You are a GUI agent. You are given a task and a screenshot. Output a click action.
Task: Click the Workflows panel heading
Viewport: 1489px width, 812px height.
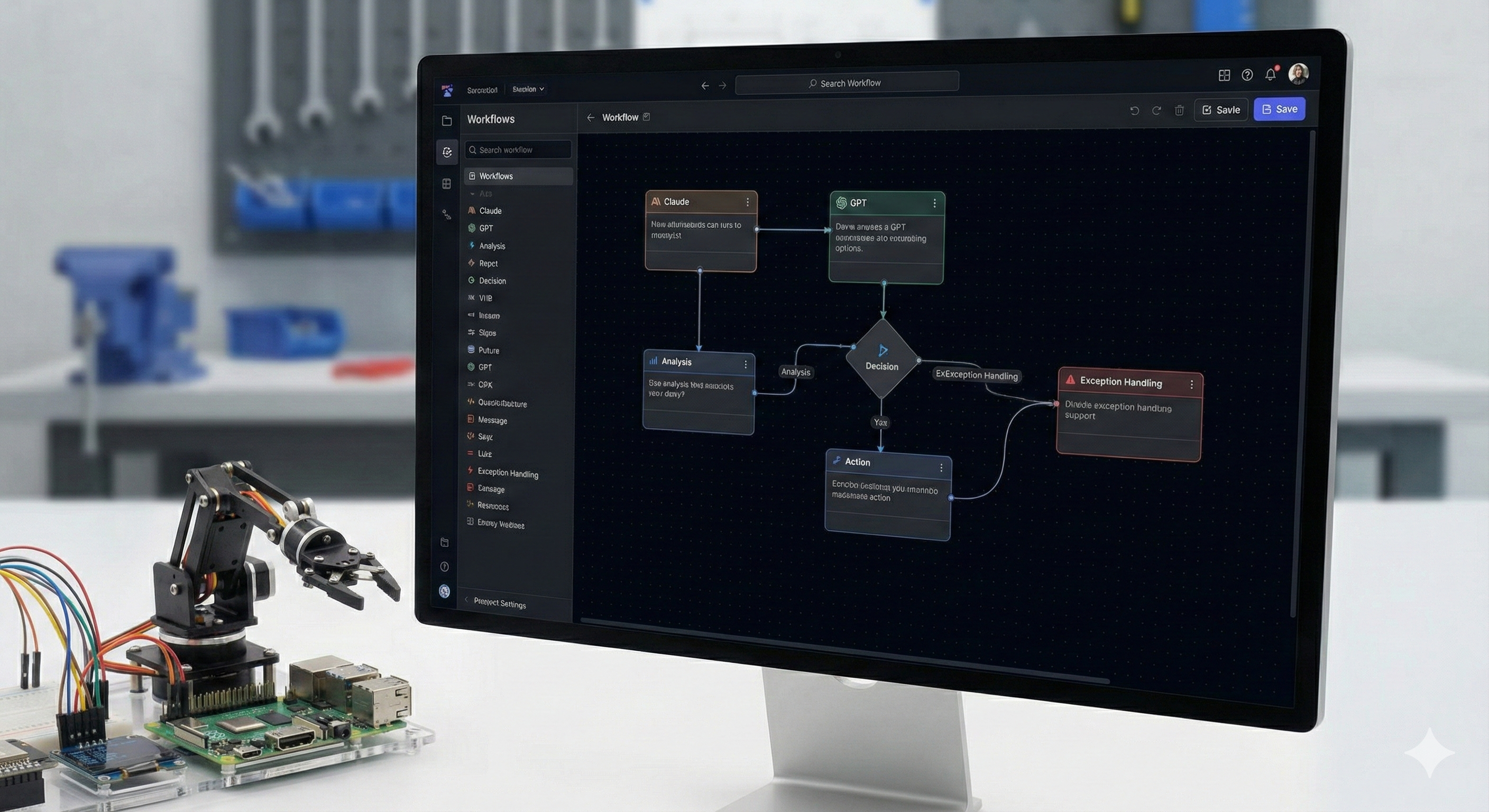(491, 119)
